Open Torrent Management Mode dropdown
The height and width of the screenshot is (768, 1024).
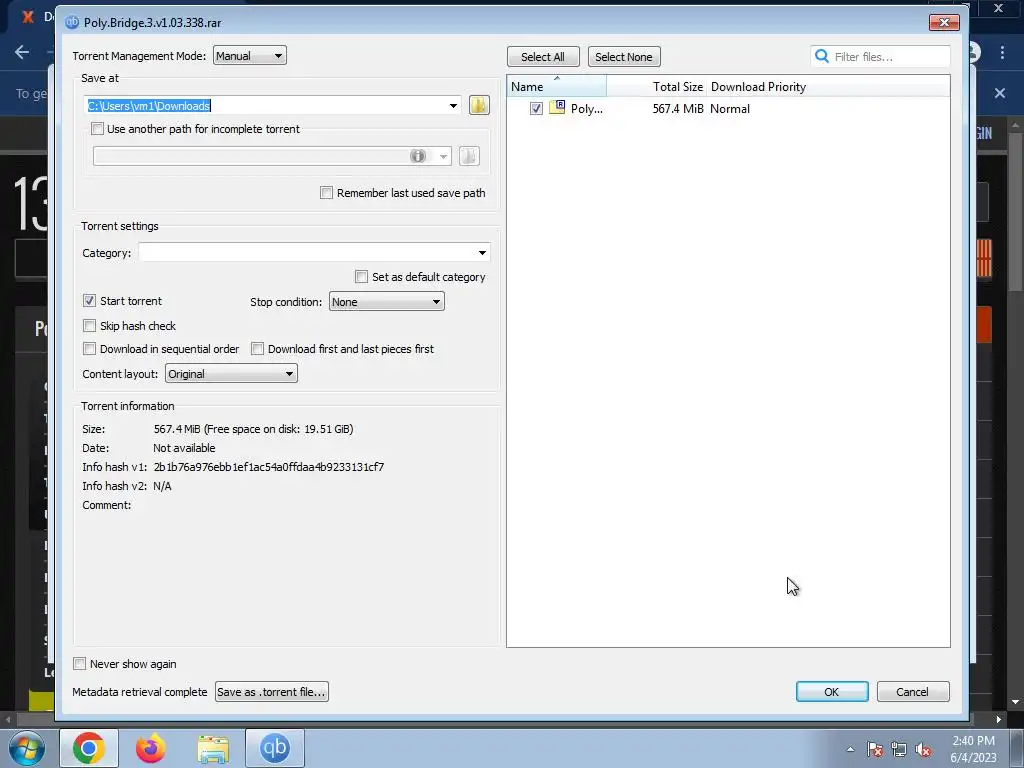coord(249,56)
